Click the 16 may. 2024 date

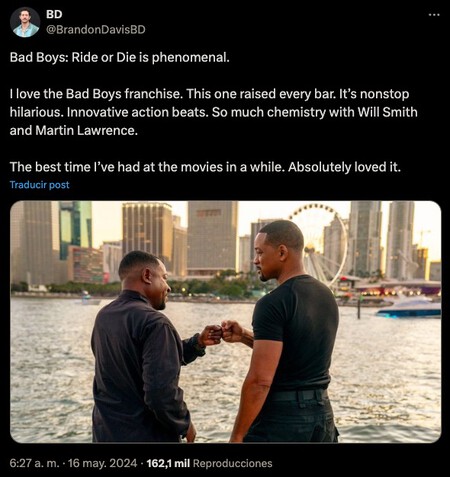point(102,463)
